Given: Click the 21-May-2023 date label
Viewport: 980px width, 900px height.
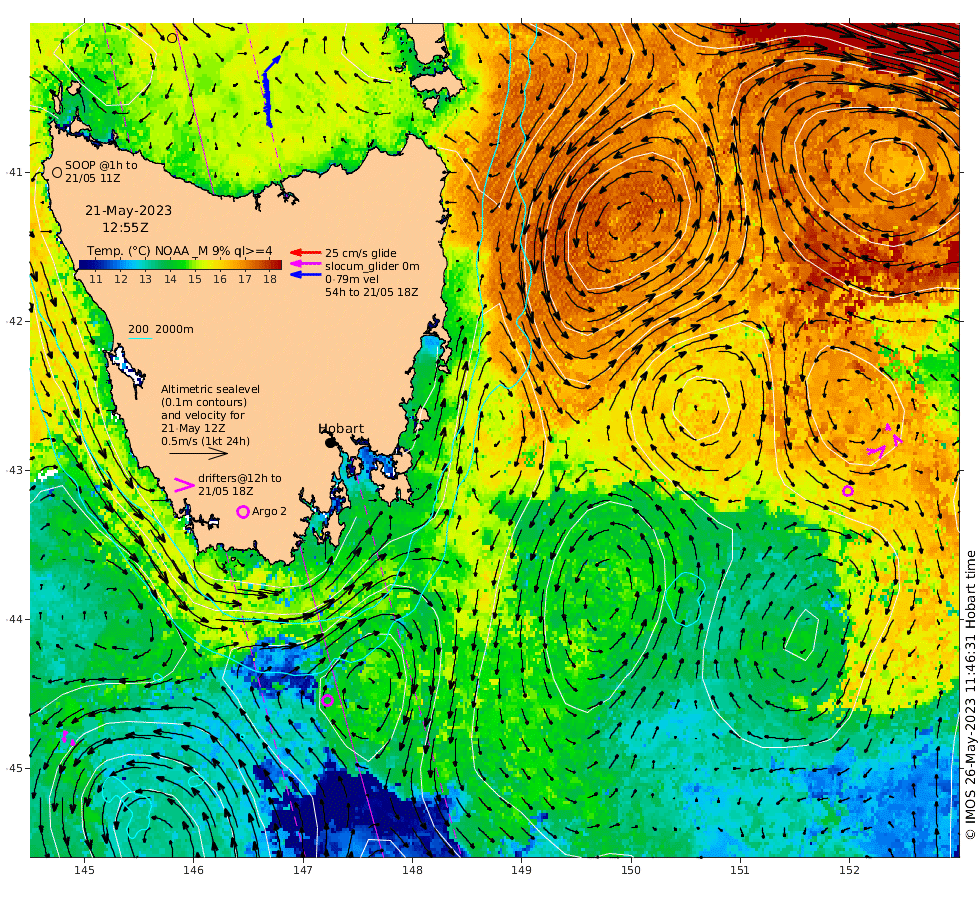Looking at the screenshot, I should click(128, 211).
